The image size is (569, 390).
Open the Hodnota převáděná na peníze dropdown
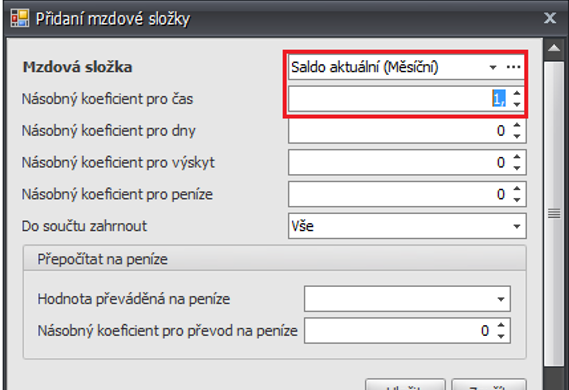(501, 299)
